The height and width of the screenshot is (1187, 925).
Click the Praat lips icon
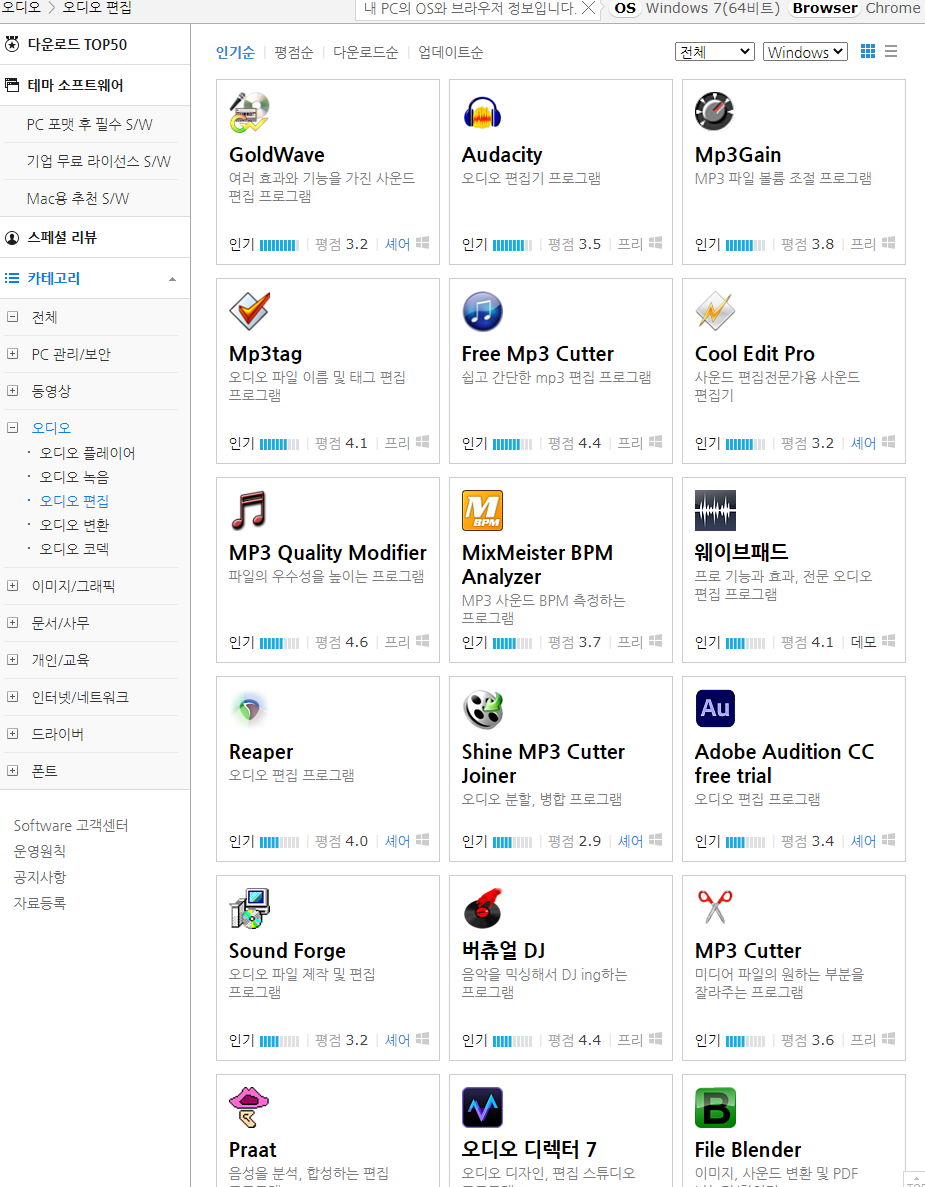pos(250,1108)
